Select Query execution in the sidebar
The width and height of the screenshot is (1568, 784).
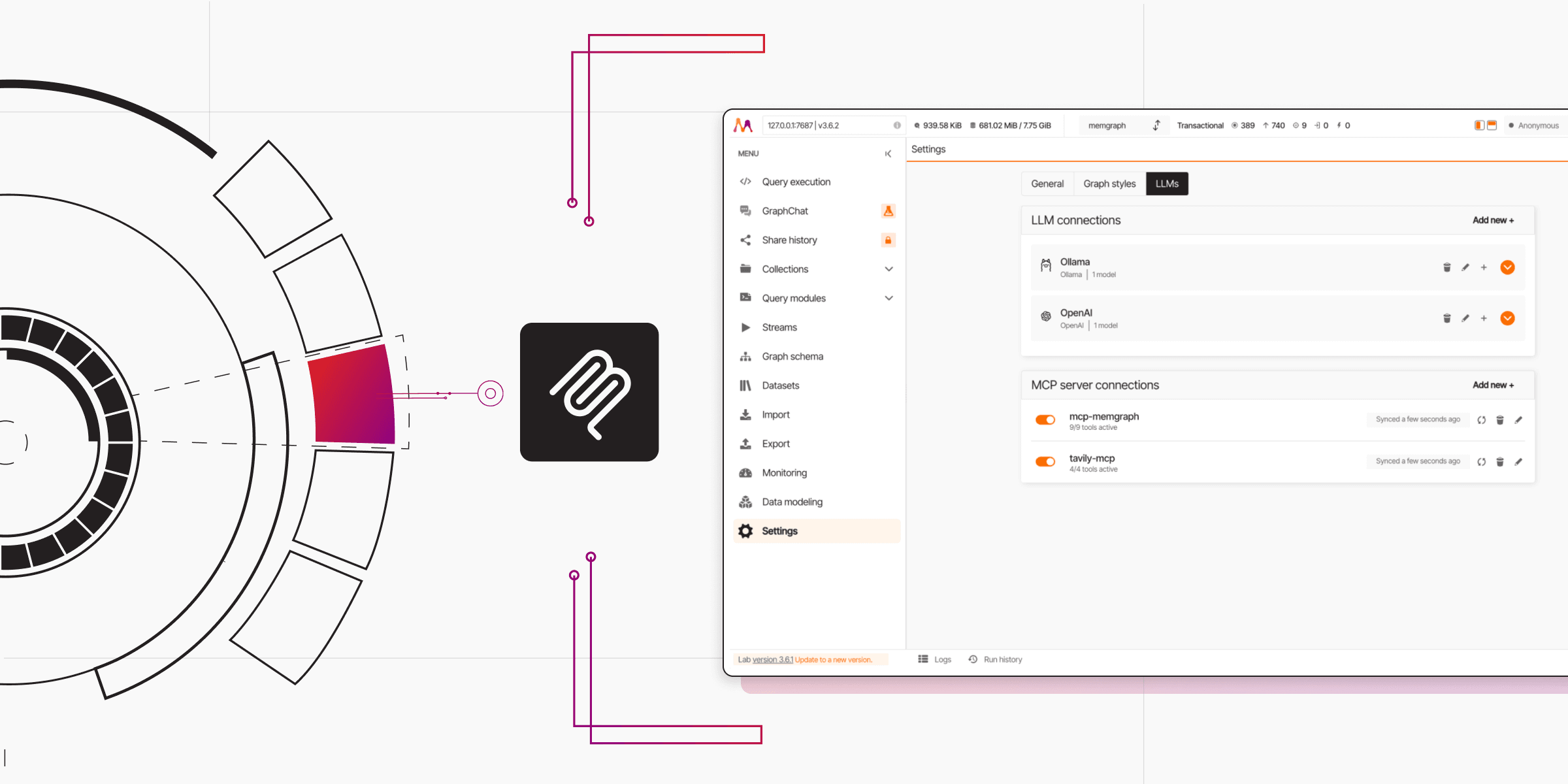click(796, 182)
